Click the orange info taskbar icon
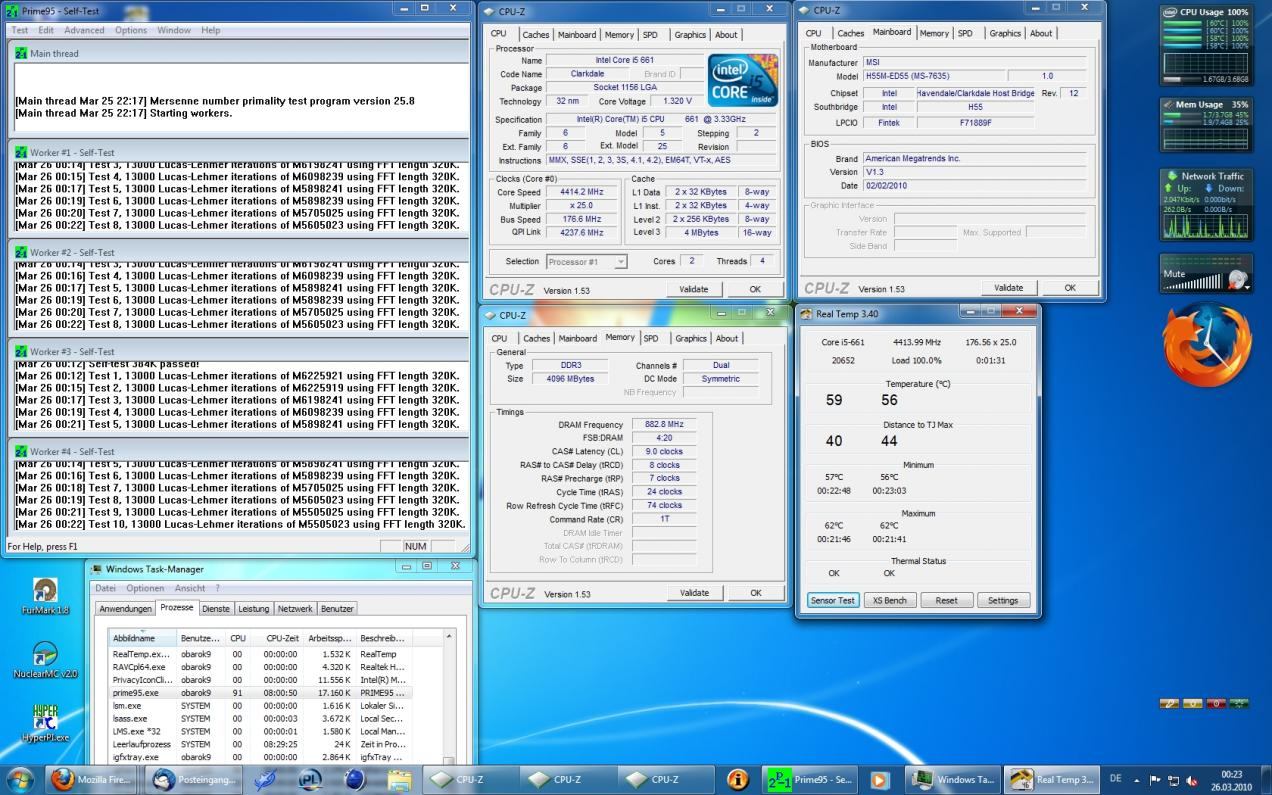 (x=738, y=780)
